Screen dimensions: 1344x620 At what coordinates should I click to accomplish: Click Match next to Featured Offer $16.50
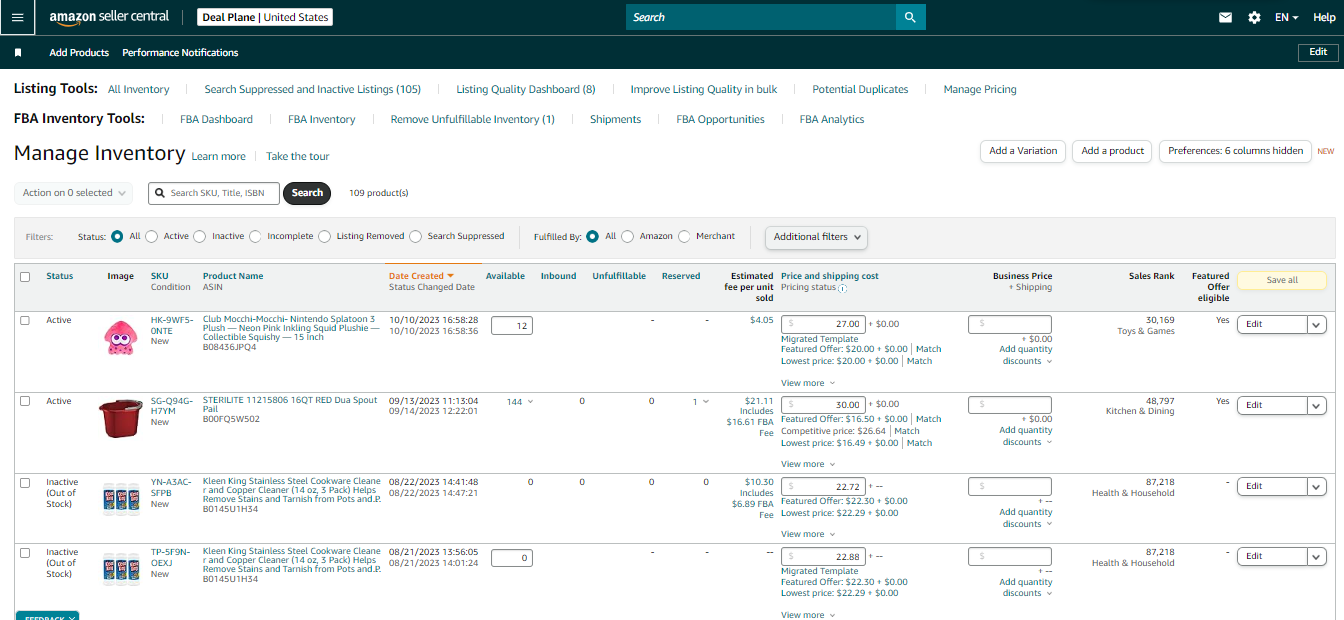(x=929, y=419)
